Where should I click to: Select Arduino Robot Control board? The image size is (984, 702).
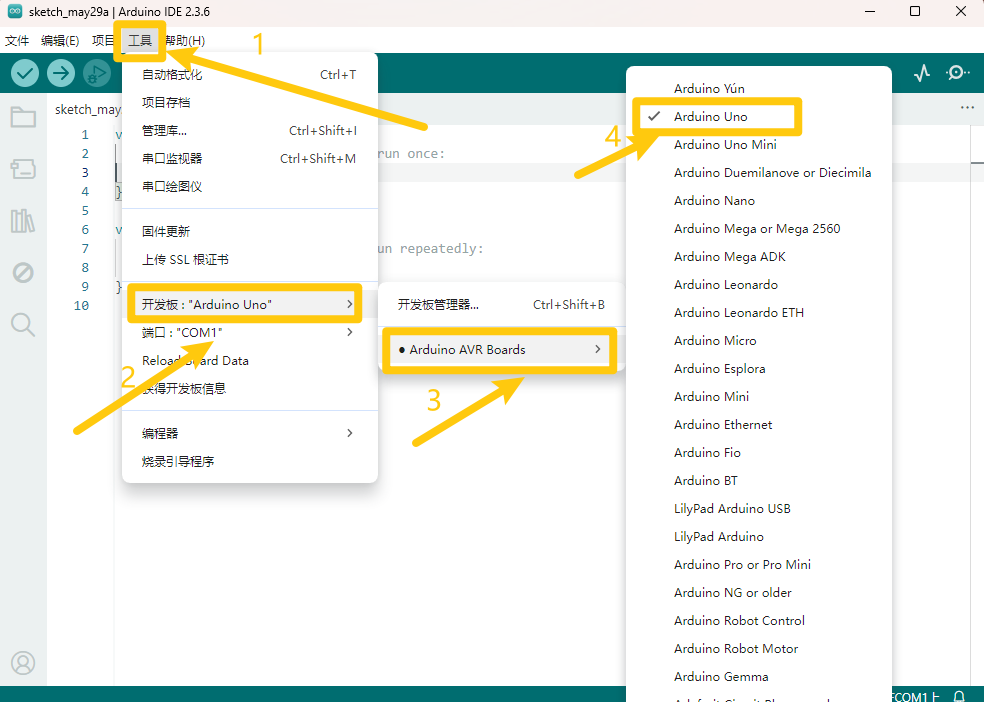pyautogui.click(x=758, y=620)
